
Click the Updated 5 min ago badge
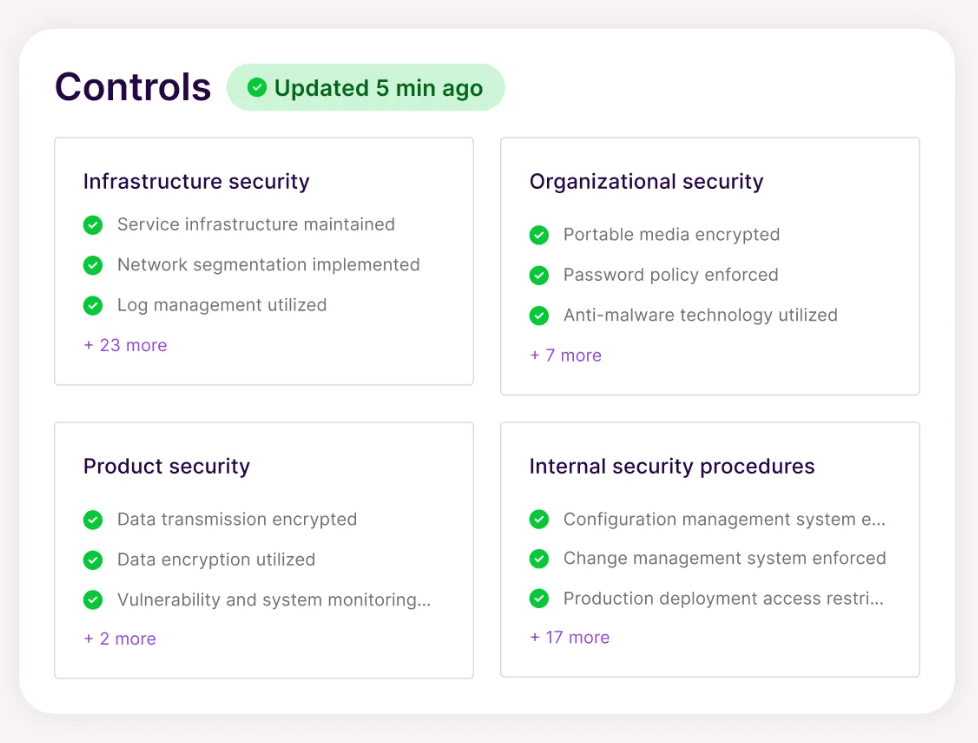pyautogui.click(x=366, y=88)
